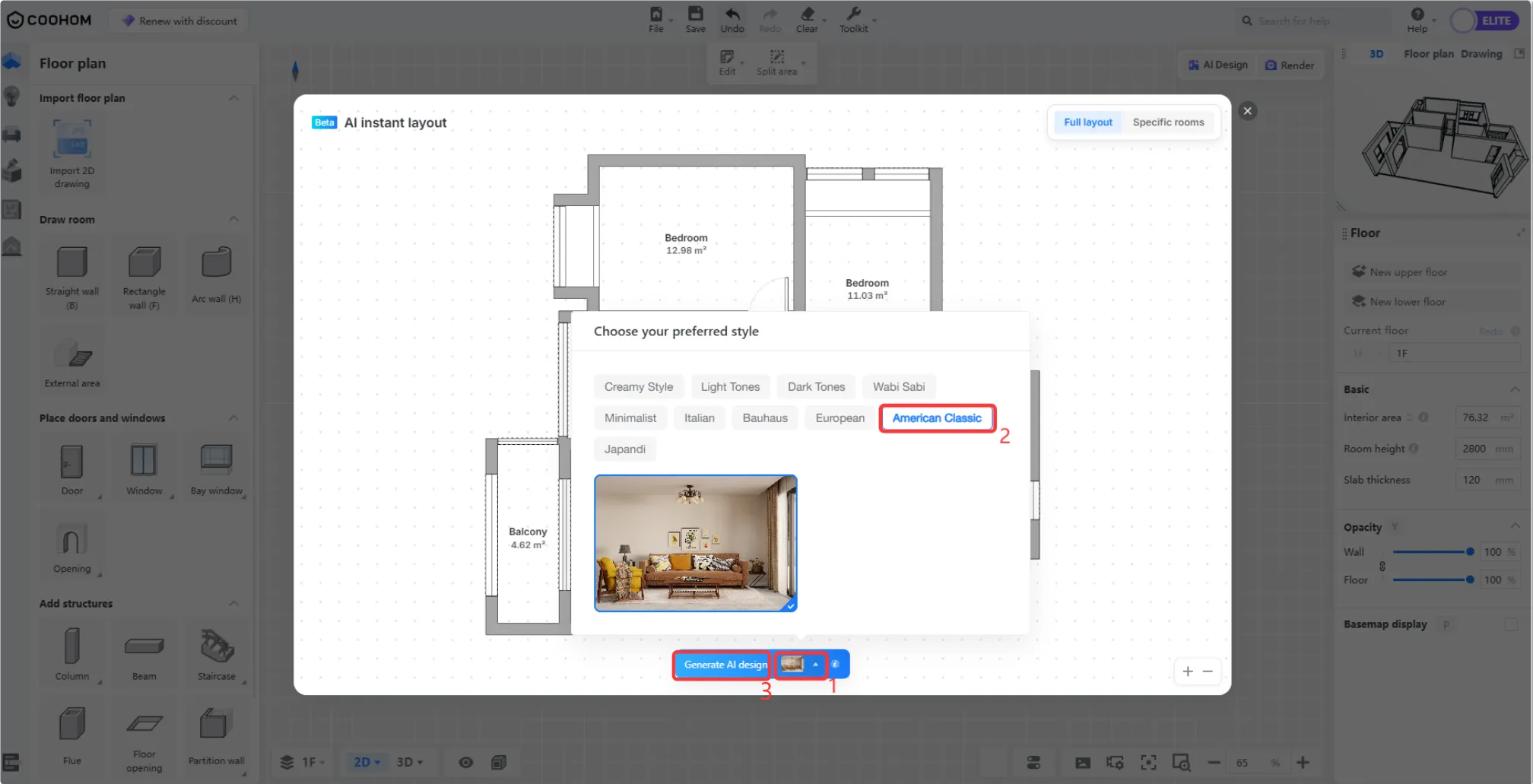Click the info icon beside Generate AI design
The height and width of the screenshot is (784, 1533).
[x=835, y=664]
